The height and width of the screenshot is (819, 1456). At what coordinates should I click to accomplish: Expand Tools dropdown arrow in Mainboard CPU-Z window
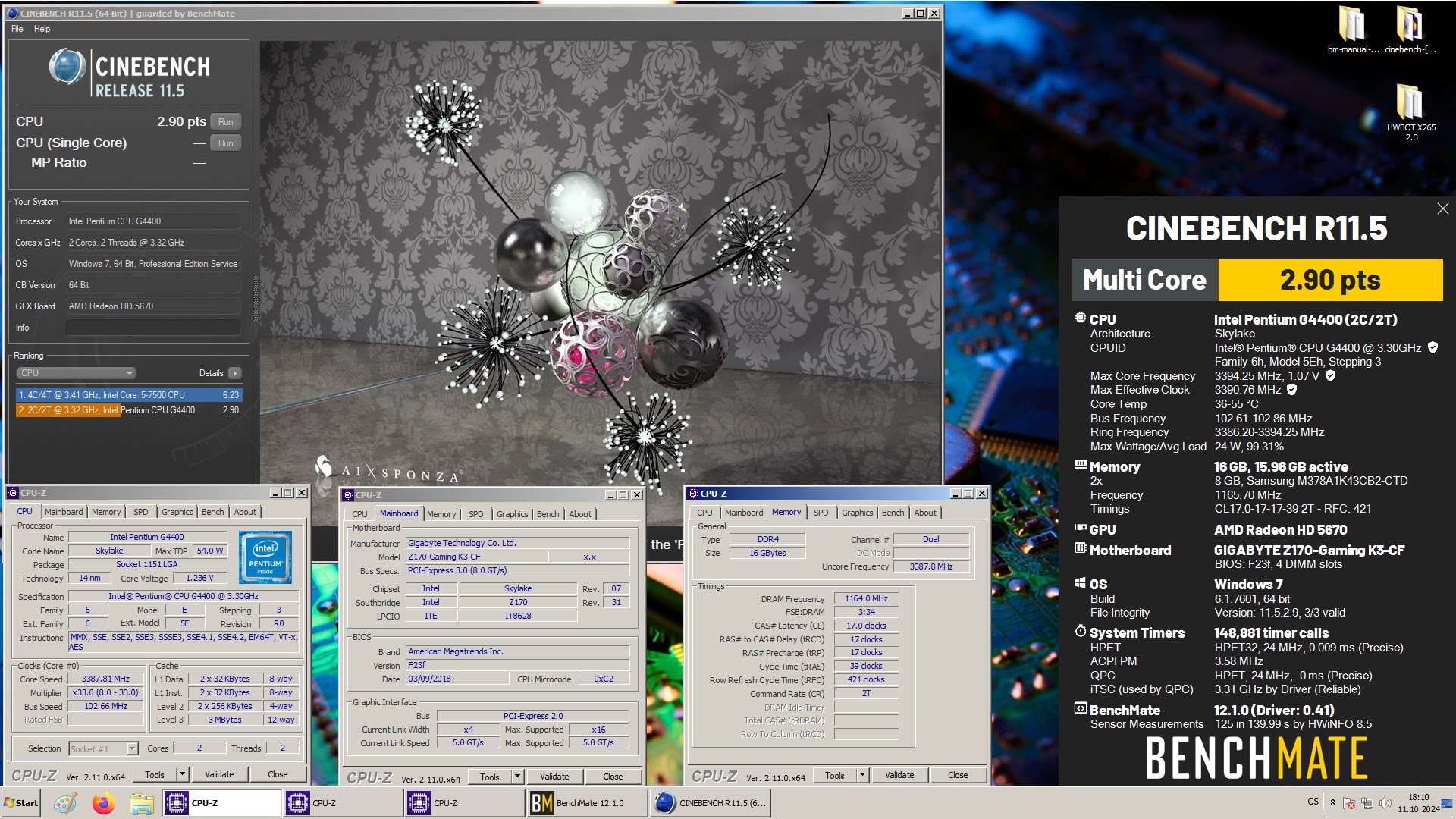(517, 777)
